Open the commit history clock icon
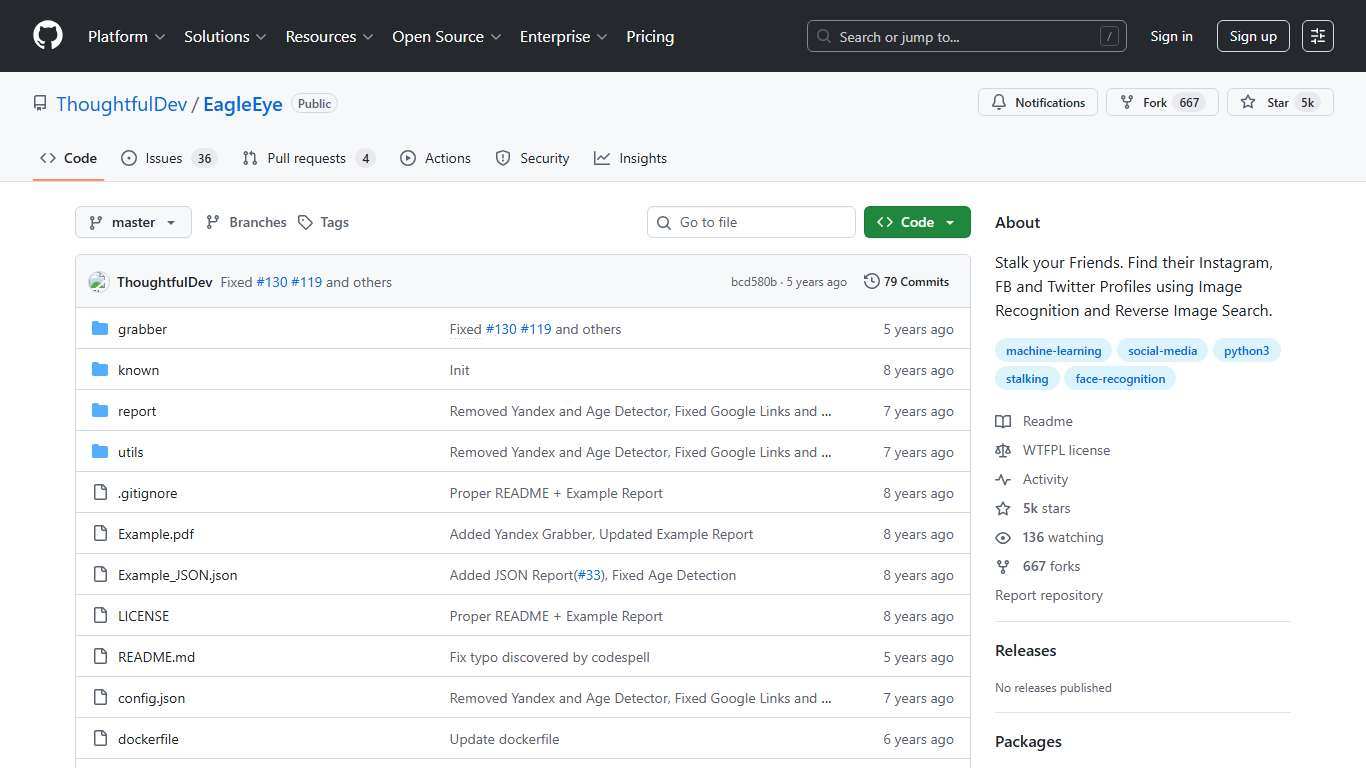The image size is (1366, 768). [872, 282]
